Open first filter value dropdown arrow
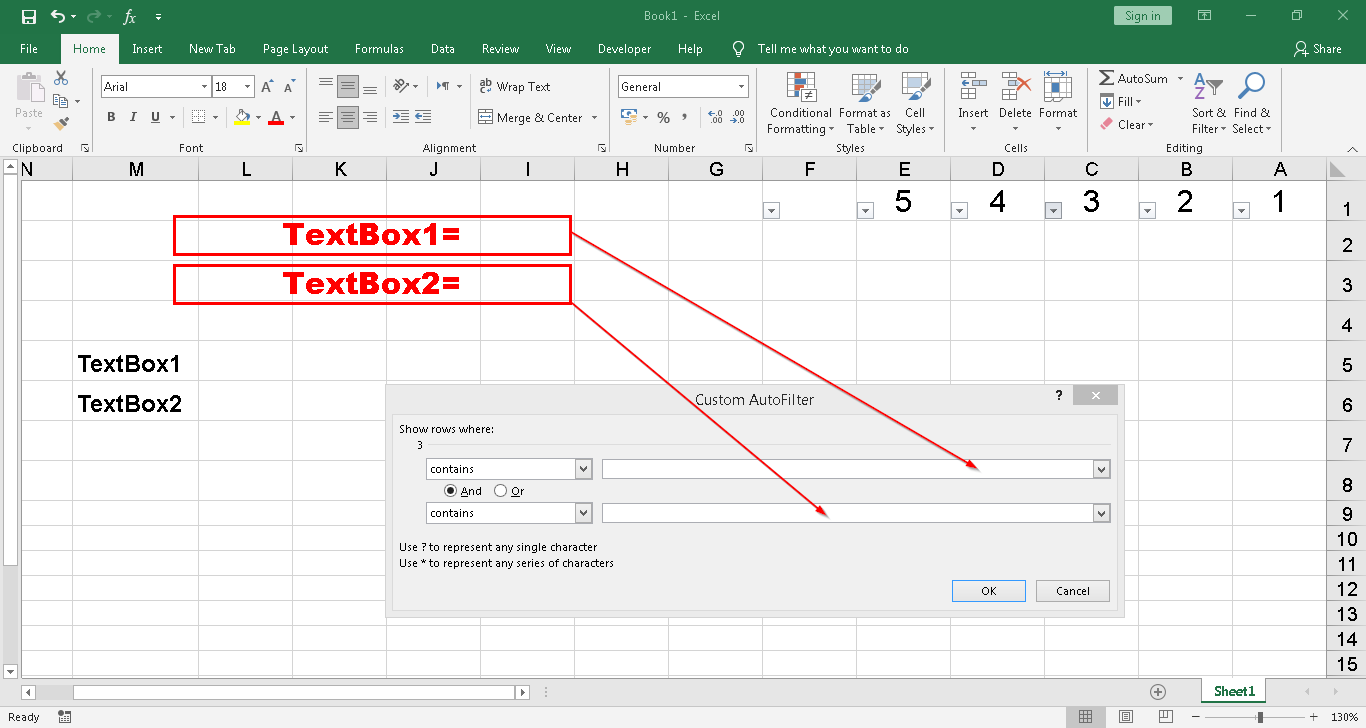 click(1101, 469)
